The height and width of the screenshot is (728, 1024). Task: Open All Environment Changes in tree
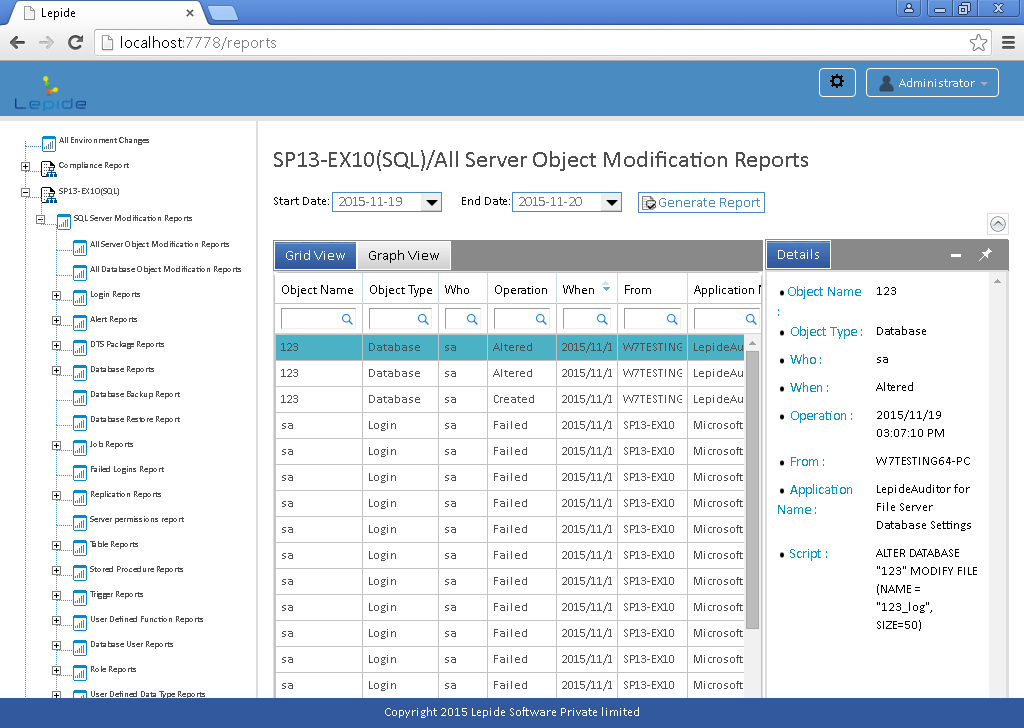click(x=104, y=140)
